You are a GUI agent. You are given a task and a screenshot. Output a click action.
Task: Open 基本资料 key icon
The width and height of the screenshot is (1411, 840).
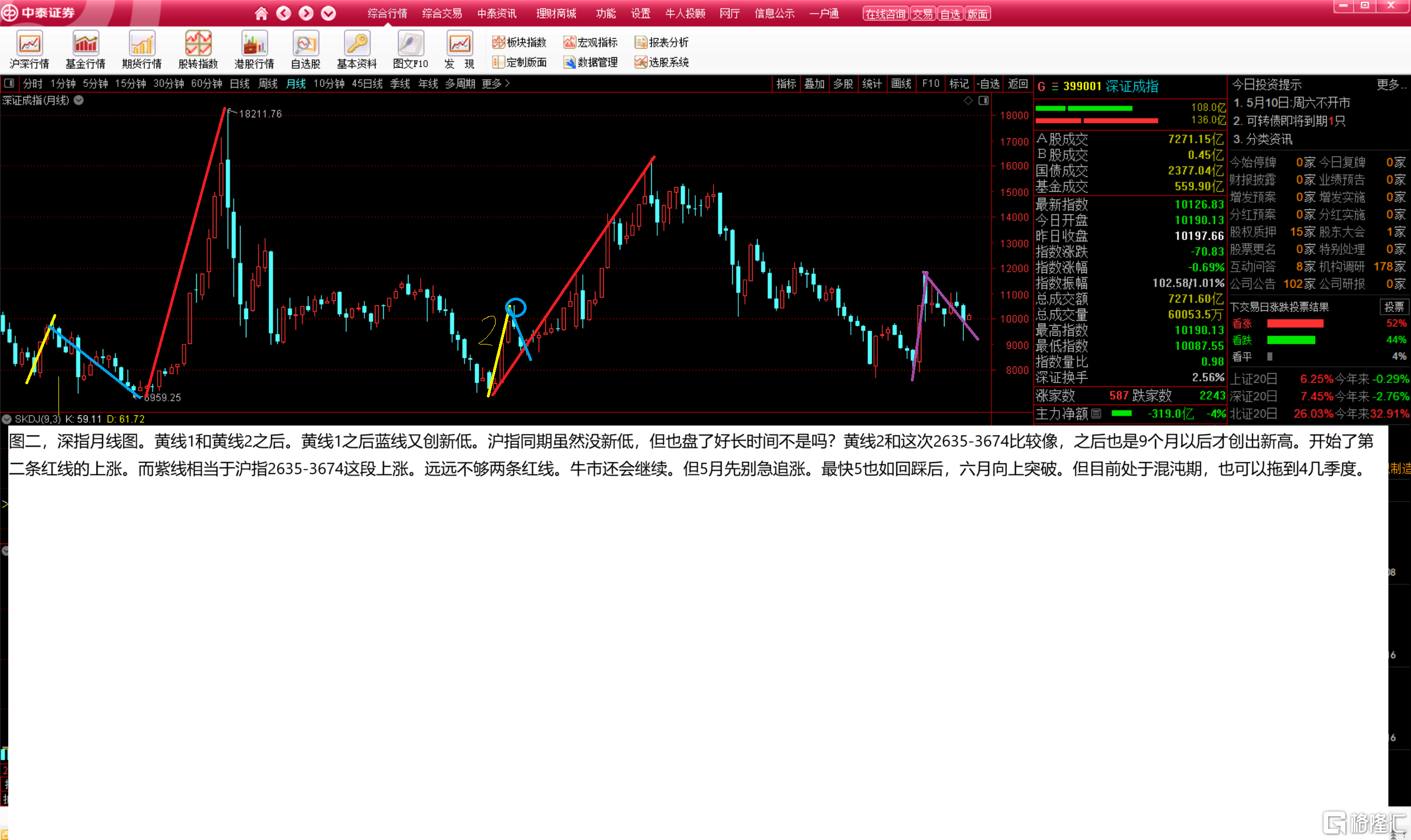coord(357,50)
